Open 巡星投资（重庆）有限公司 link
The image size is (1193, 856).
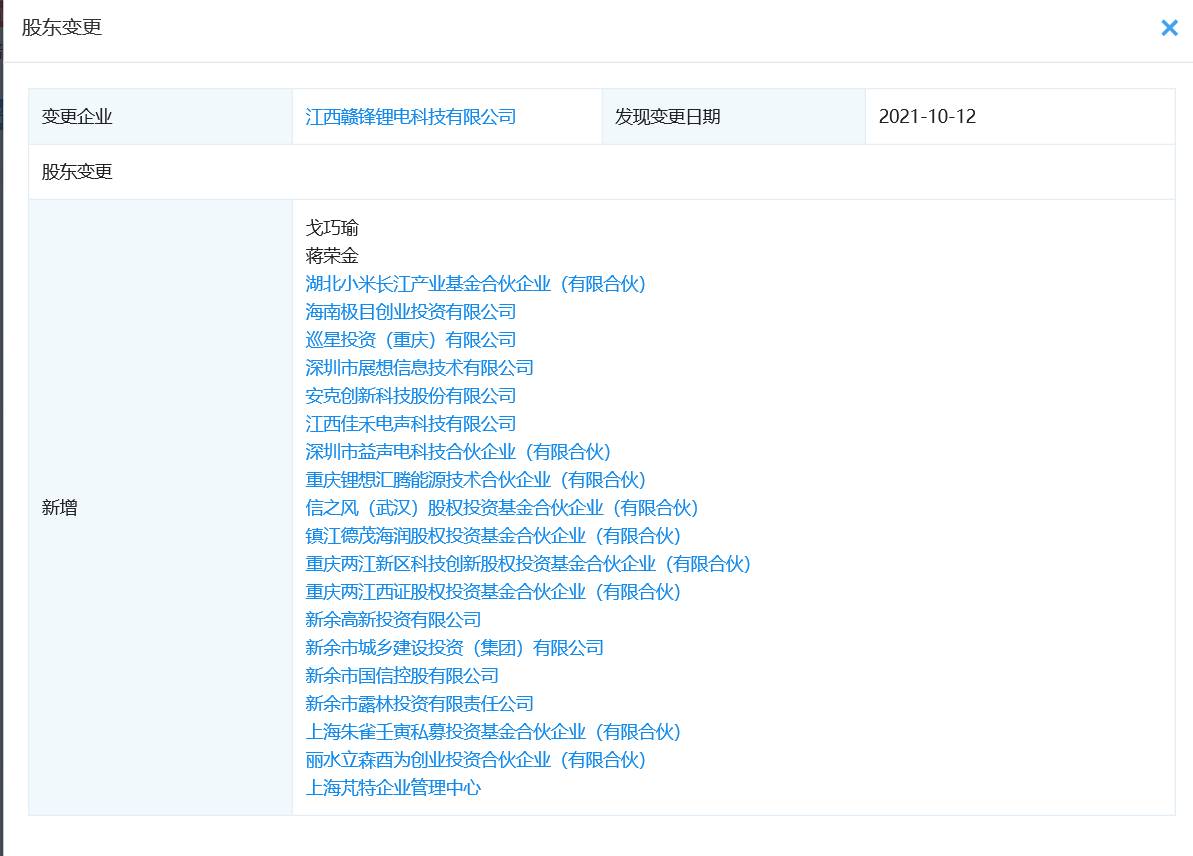pyautogui.click(x=410, y=340)
